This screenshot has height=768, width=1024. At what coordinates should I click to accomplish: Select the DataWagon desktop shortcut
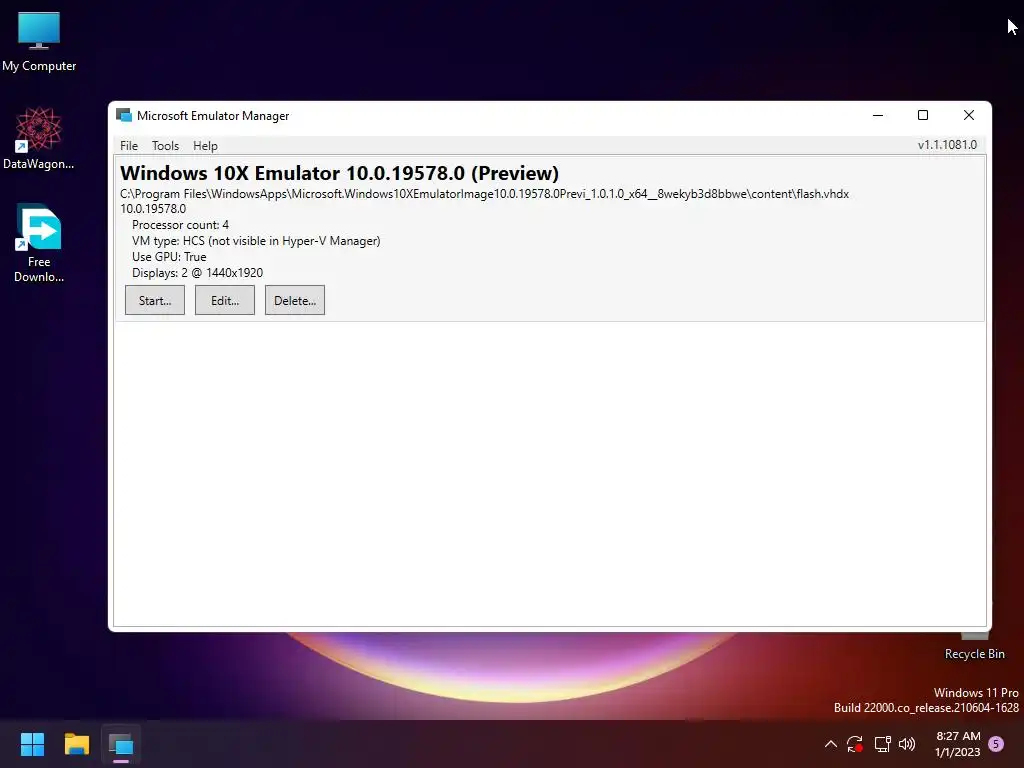(x=39, y=138)
